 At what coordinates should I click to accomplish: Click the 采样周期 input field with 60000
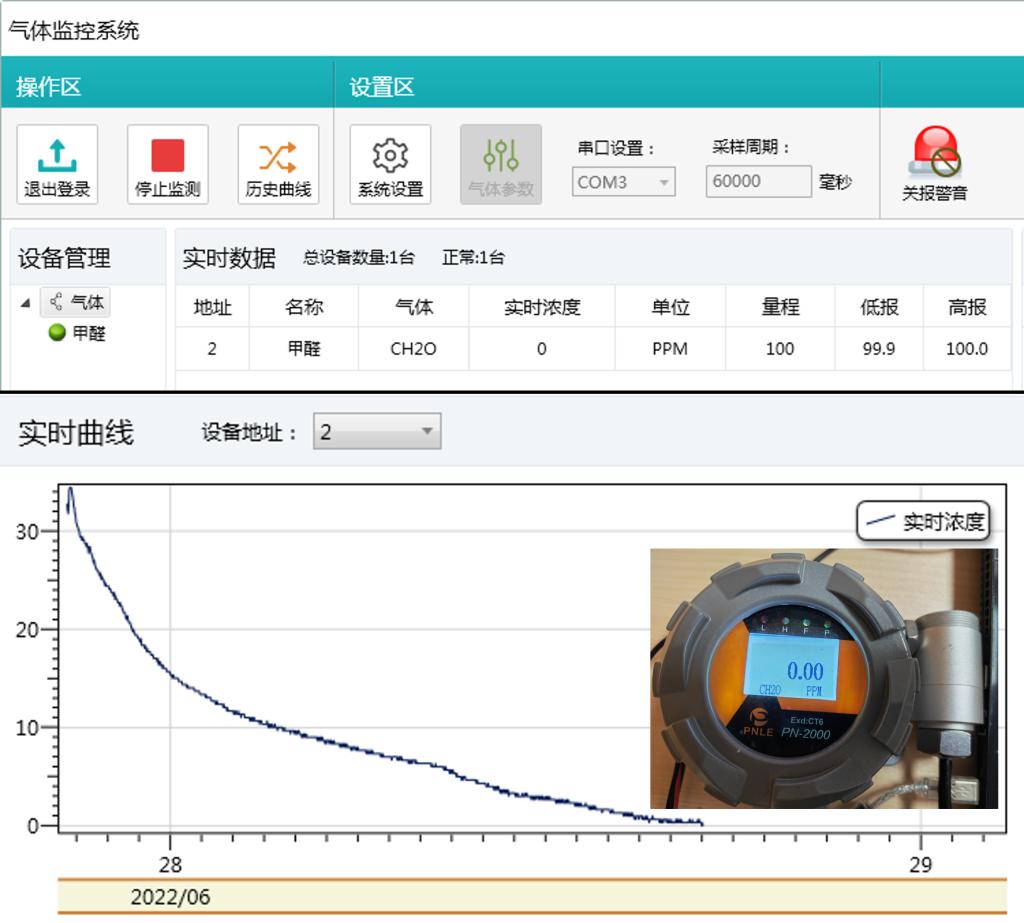pos(758,182)
